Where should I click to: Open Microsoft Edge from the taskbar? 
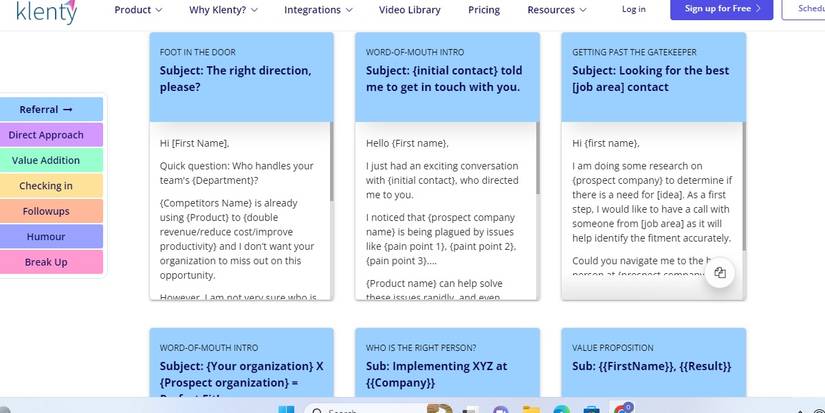(562, 409)
